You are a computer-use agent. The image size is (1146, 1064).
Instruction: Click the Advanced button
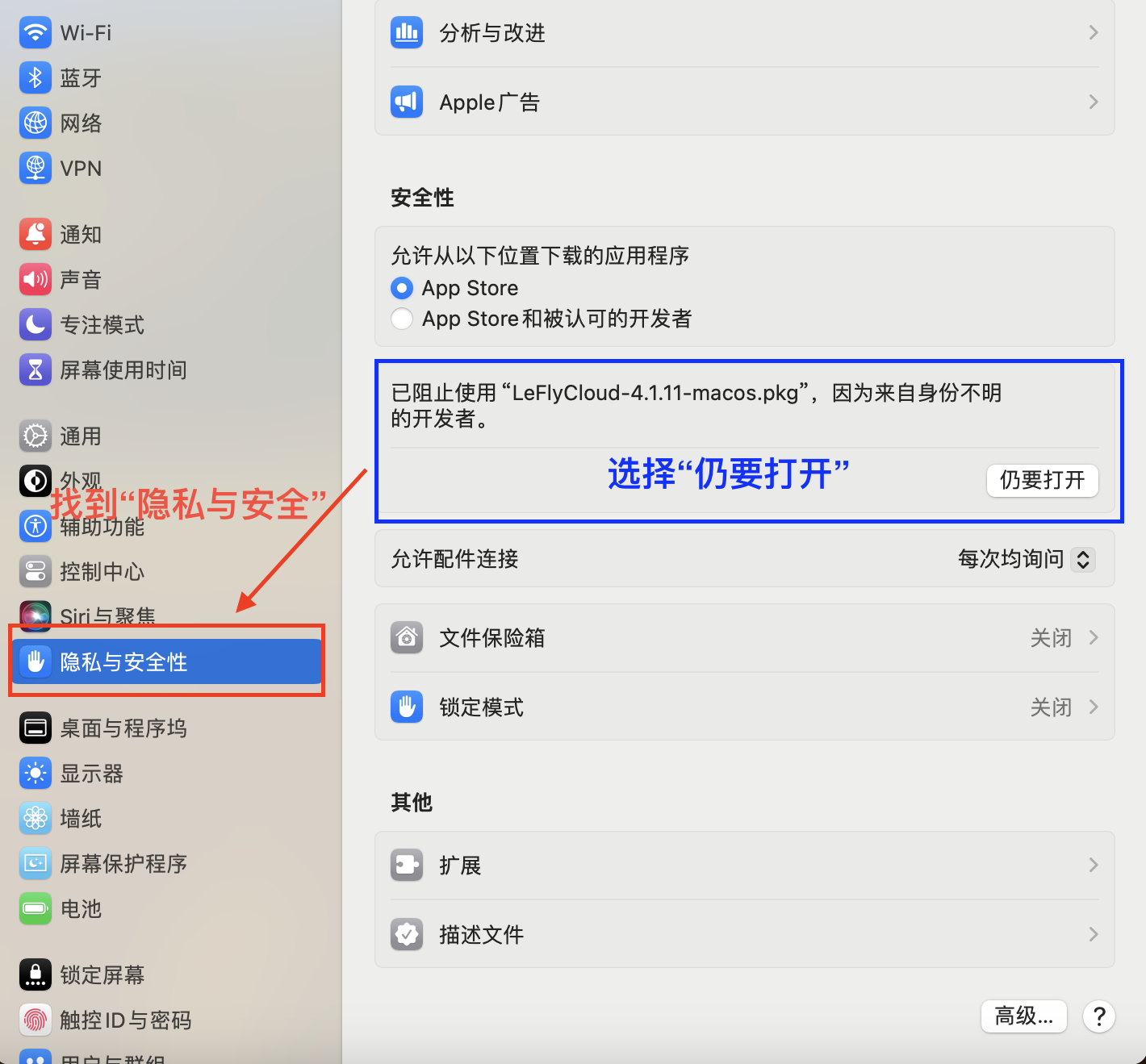(x=1023, y=1016)
